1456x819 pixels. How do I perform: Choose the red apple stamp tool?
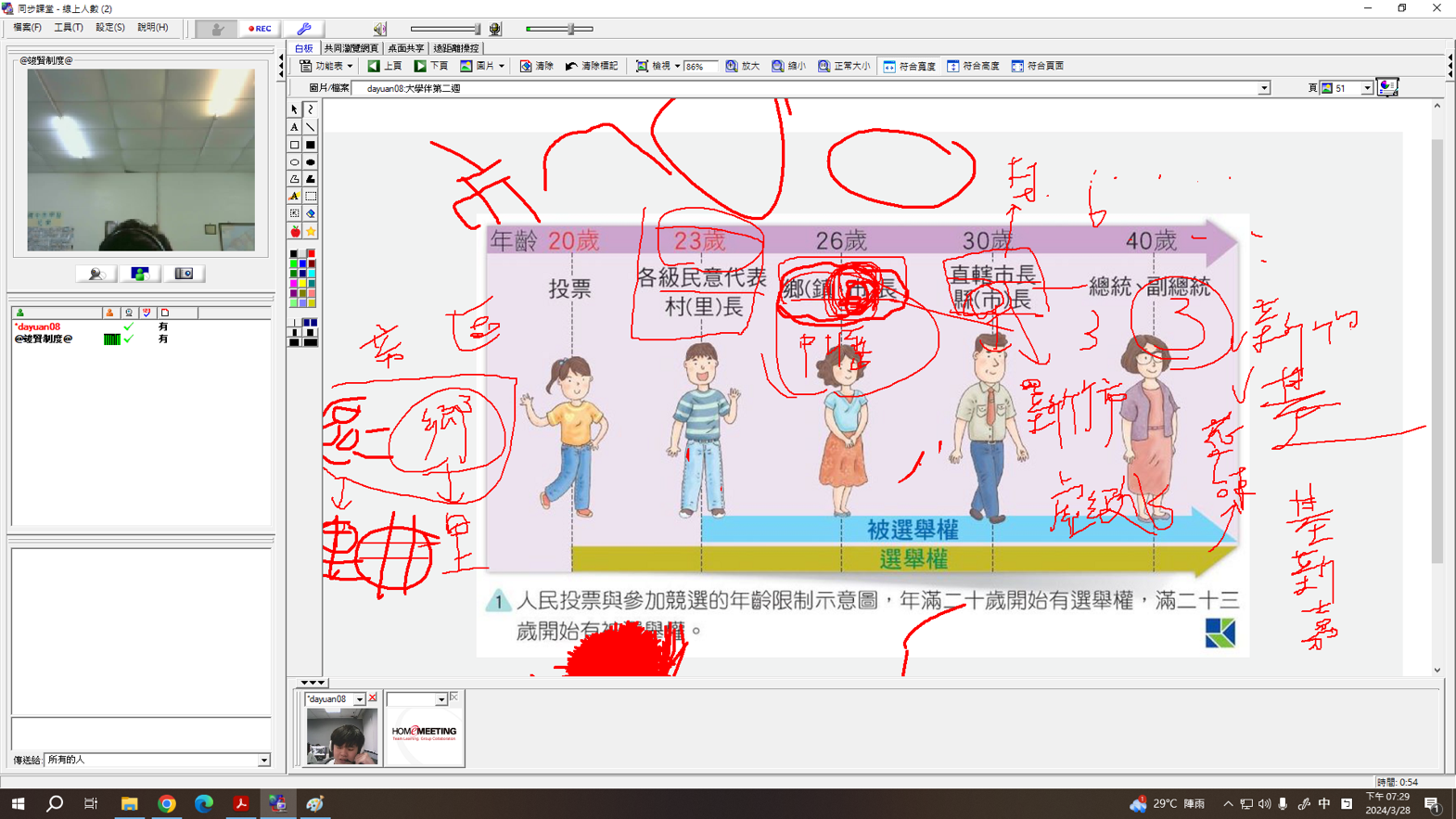click(295, 231)
